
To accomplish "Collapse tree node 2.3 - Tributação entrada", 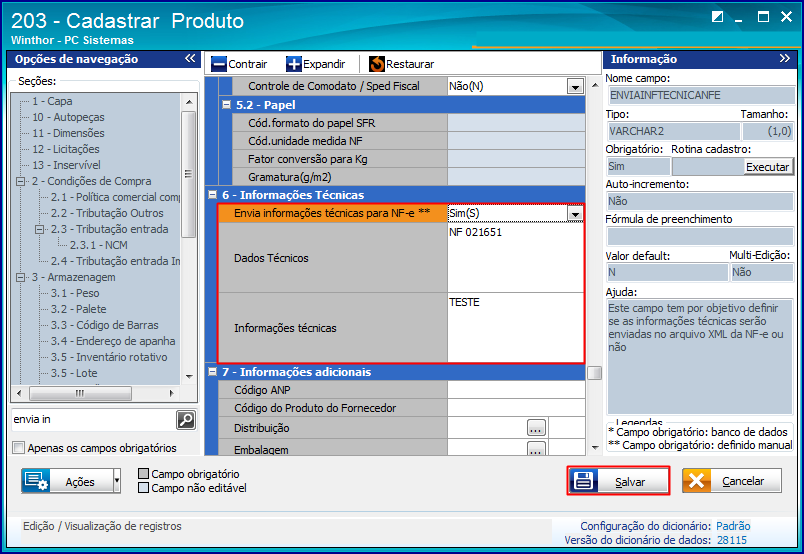I will click(39, 229).
